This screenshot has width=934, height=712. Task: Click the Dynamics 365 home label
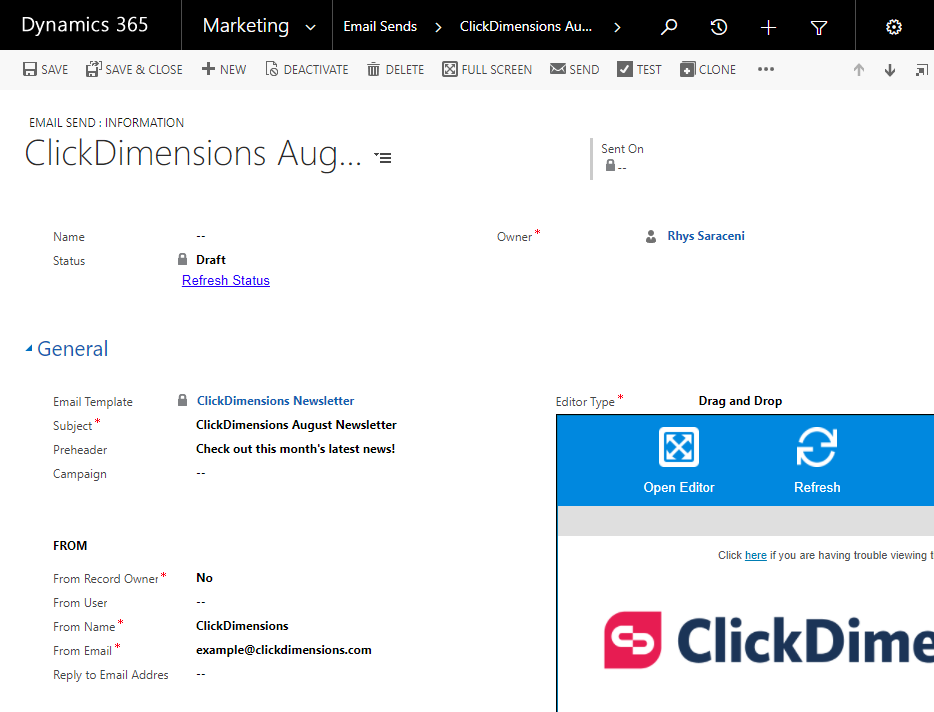click(85, 24)
